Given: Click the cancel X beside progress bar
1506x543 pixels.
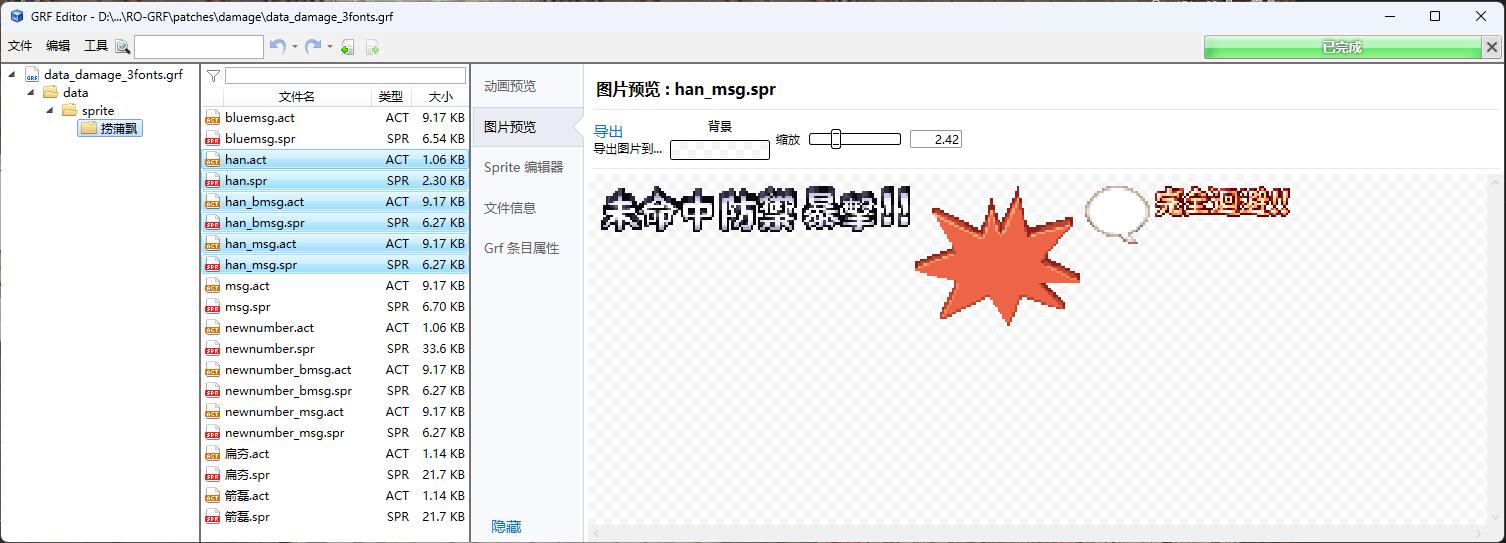Looking at the screenshot, I should coord(1492,47).
